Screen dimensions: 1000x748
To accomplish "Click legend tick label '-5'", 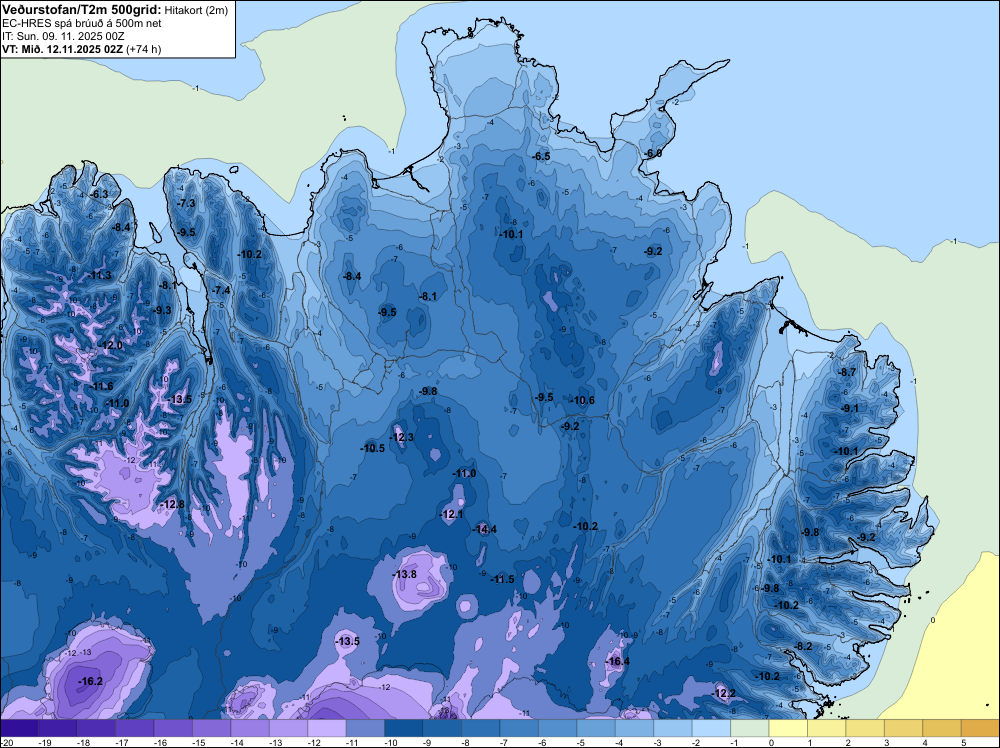I will click(x=583, y=742).
